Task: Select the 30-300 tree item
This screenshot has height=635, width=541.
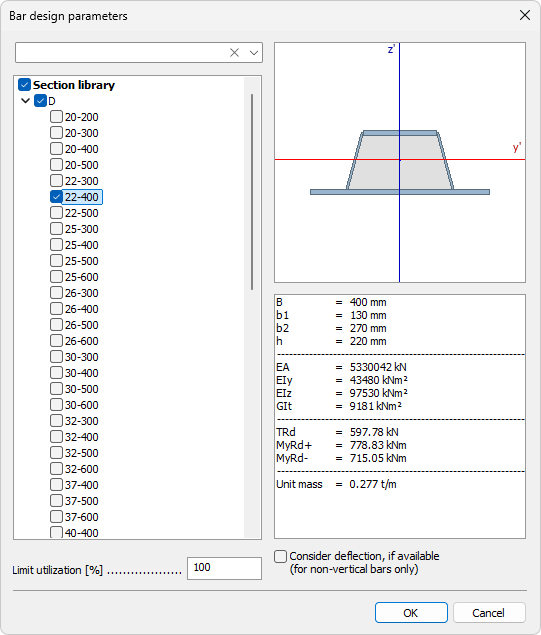Action: (x=81, y=357)
